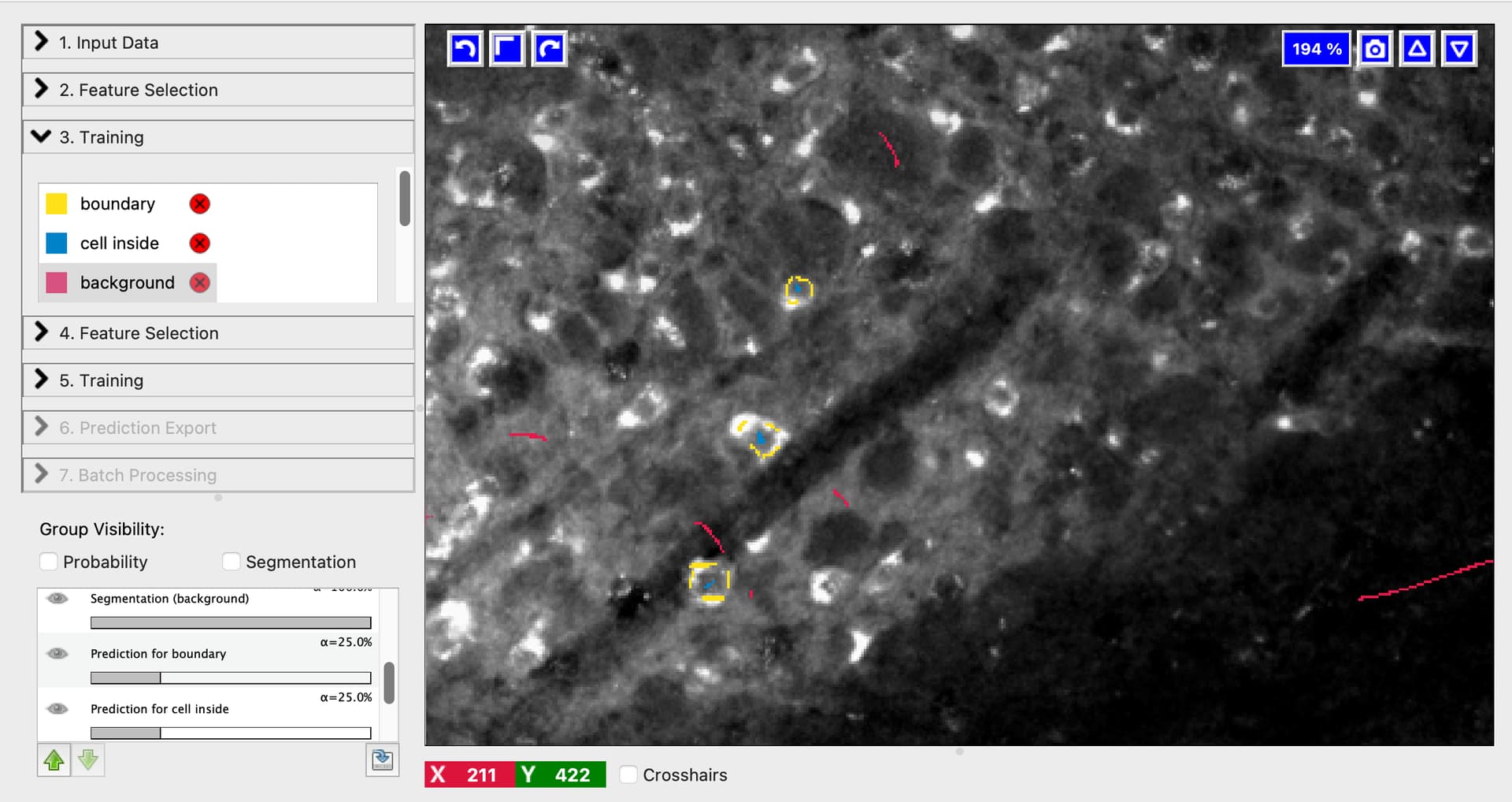Enable the Segmentation group visibility checkbox
1512x802 pixels.
(x=232, y=562)
